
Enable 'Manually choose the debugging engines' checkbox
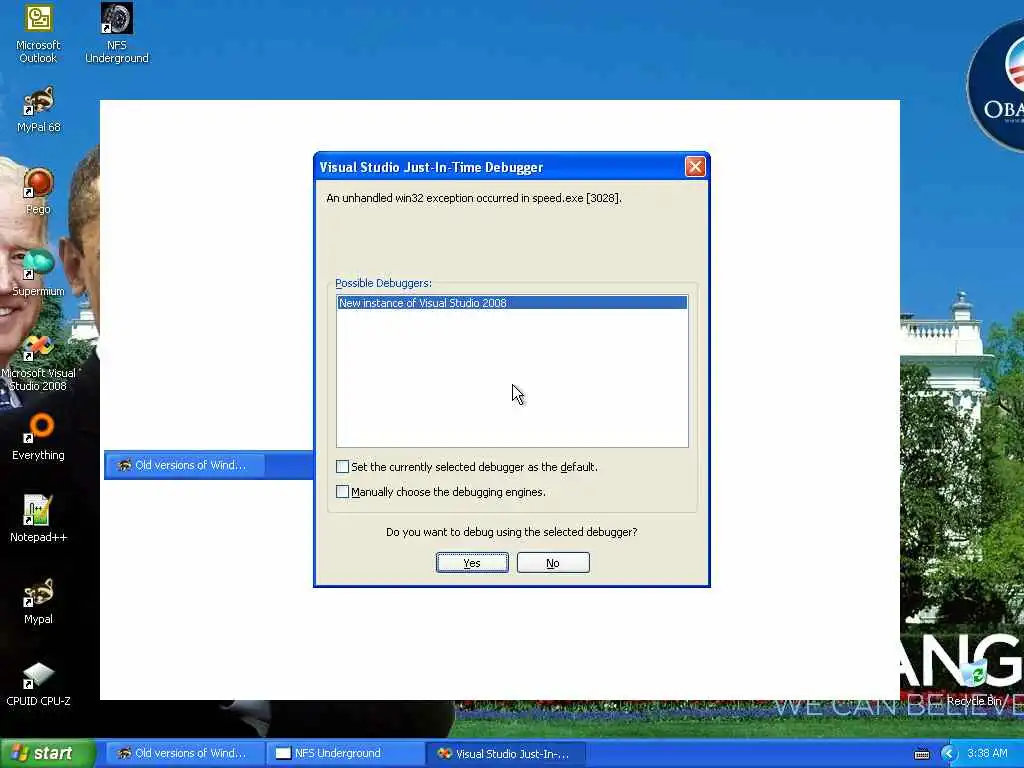pyautogui.click(x=342, y=491)
